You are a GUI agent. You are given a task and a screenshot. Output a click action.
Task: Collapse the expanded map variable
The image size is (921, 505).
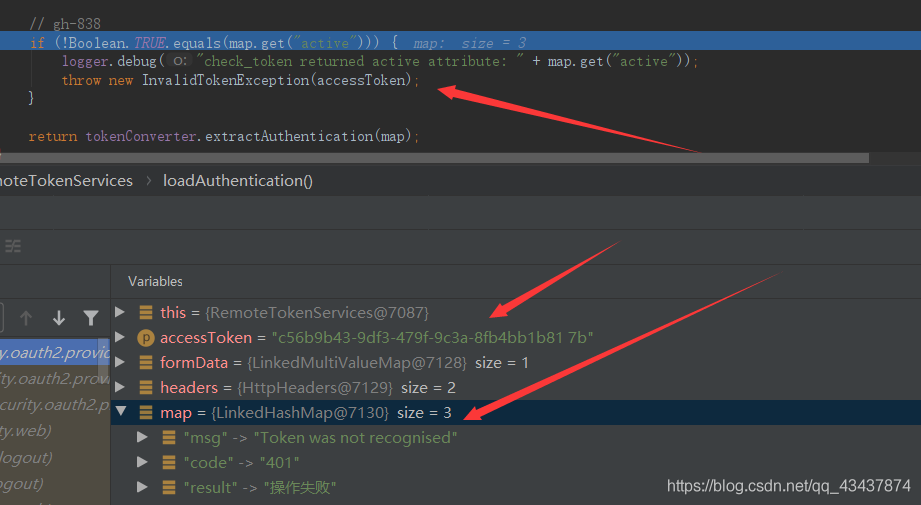tap(121, 412)
